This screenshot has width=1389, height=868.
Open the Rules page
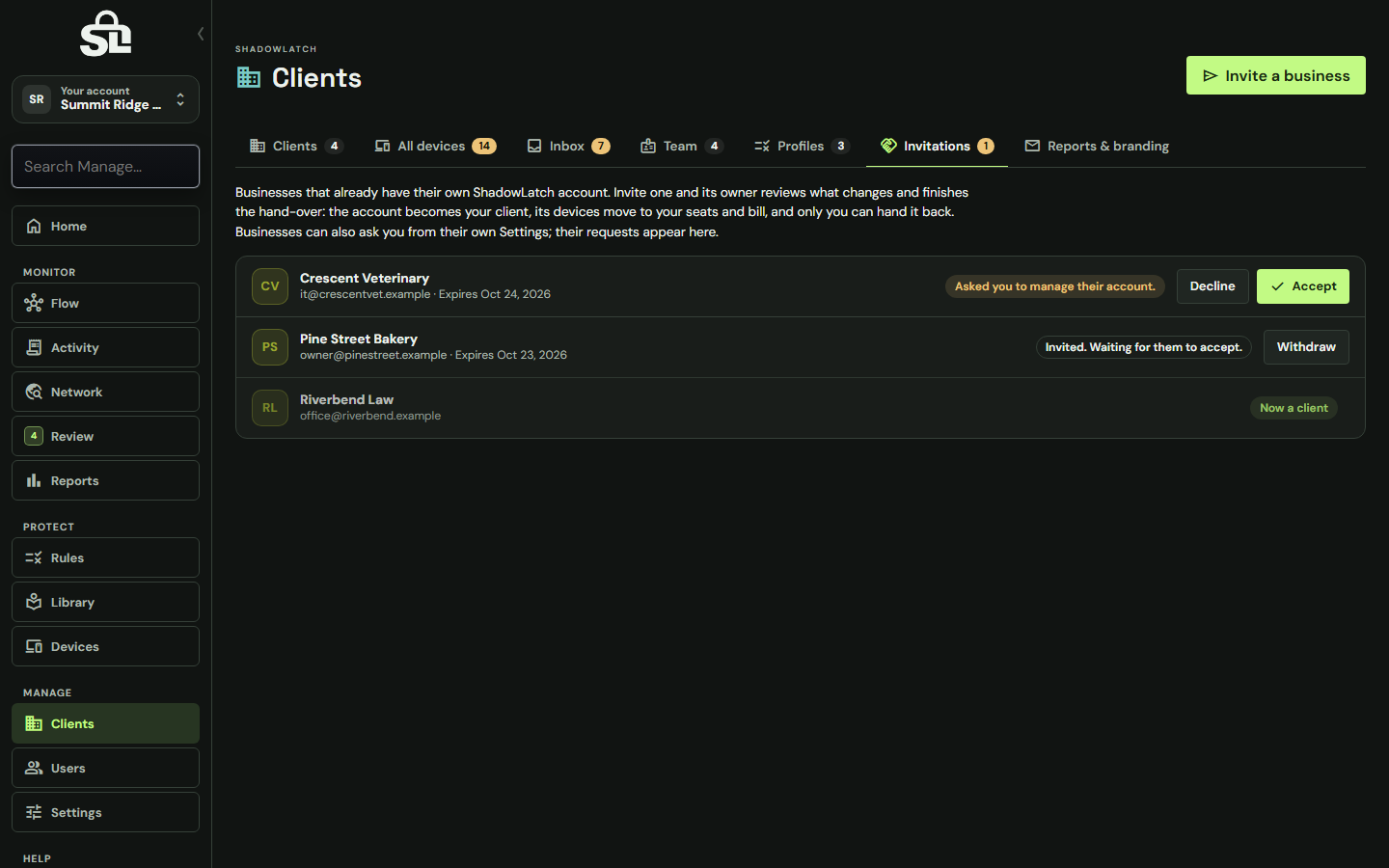(105, 557)
